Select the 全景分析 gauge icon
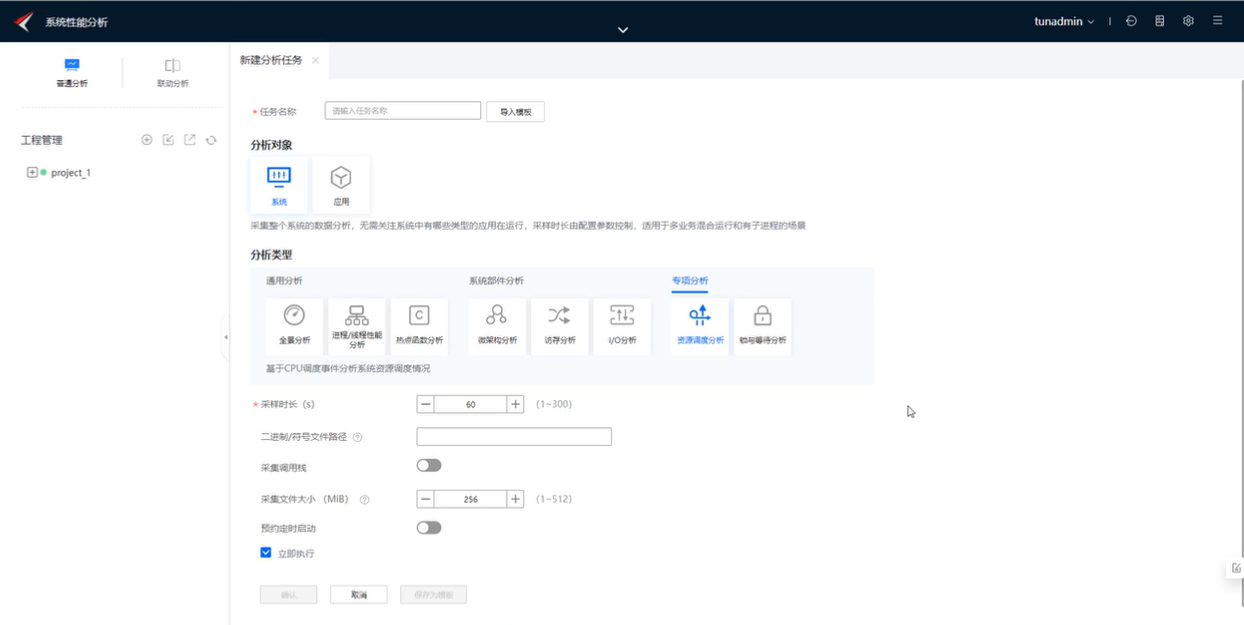The width and height of the screenshot is (1244, 625). click(294, 315)
